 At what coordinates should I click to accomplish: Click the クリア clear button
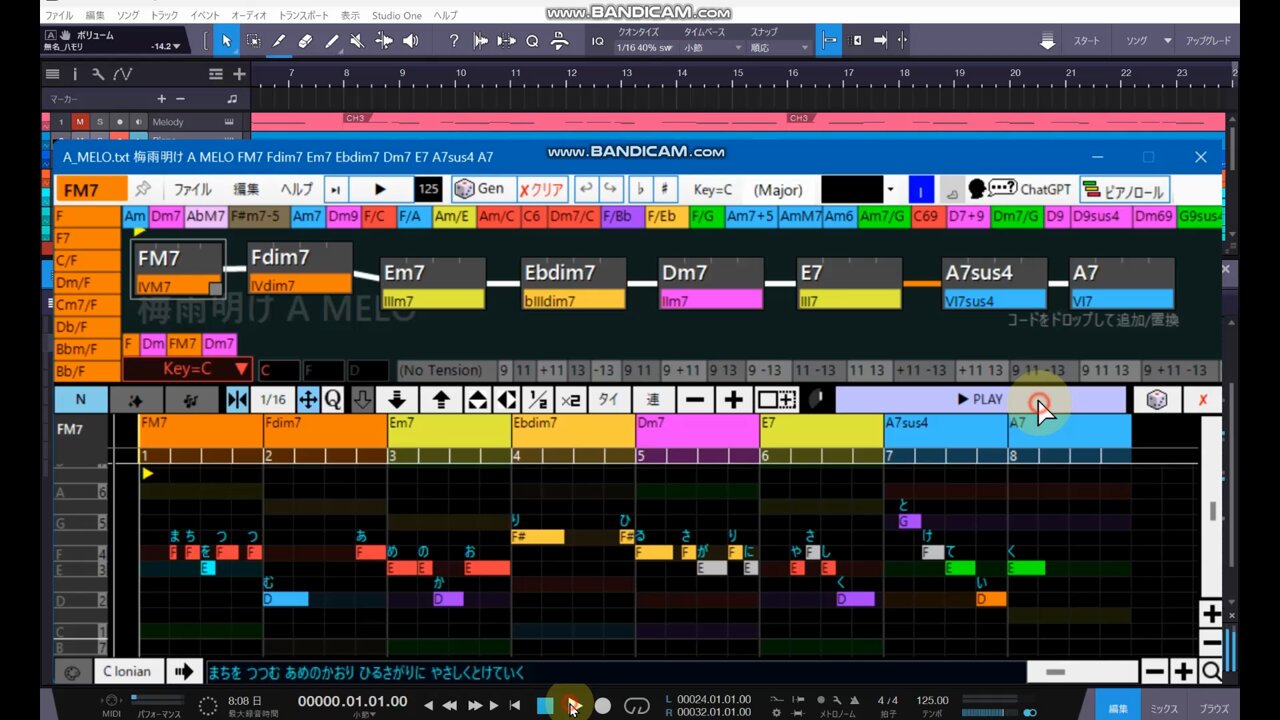(x=543, y=189)
